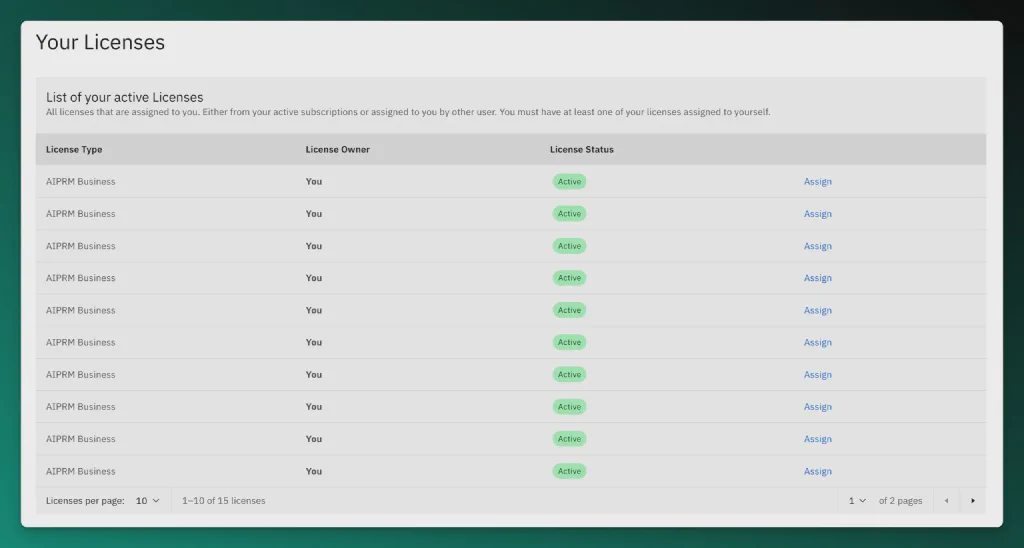Click Assign link in eighth license row

point(817,407)
